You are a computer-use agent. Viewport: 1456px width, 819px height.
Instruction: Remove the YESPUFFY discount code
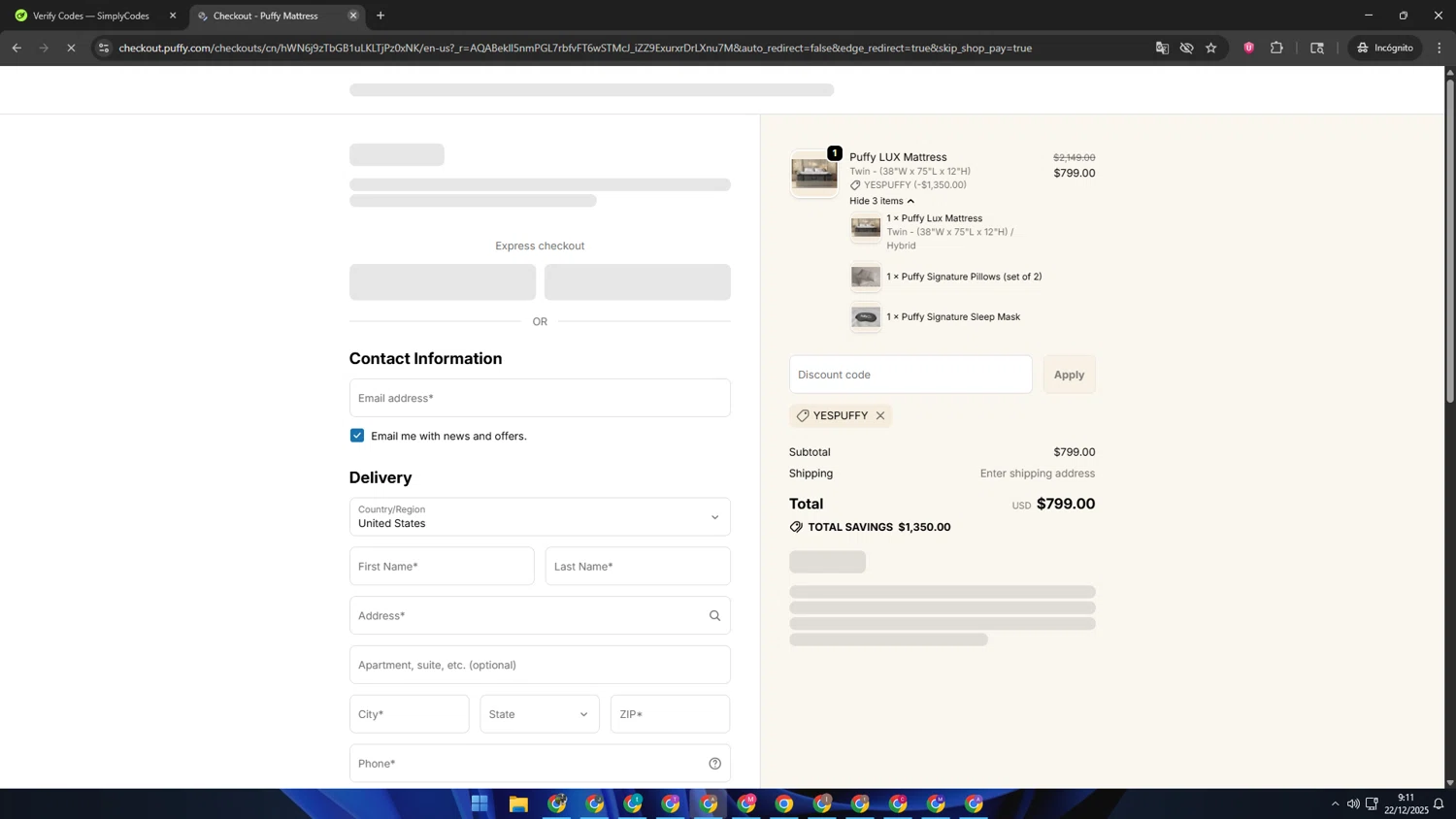pos(880,415)
